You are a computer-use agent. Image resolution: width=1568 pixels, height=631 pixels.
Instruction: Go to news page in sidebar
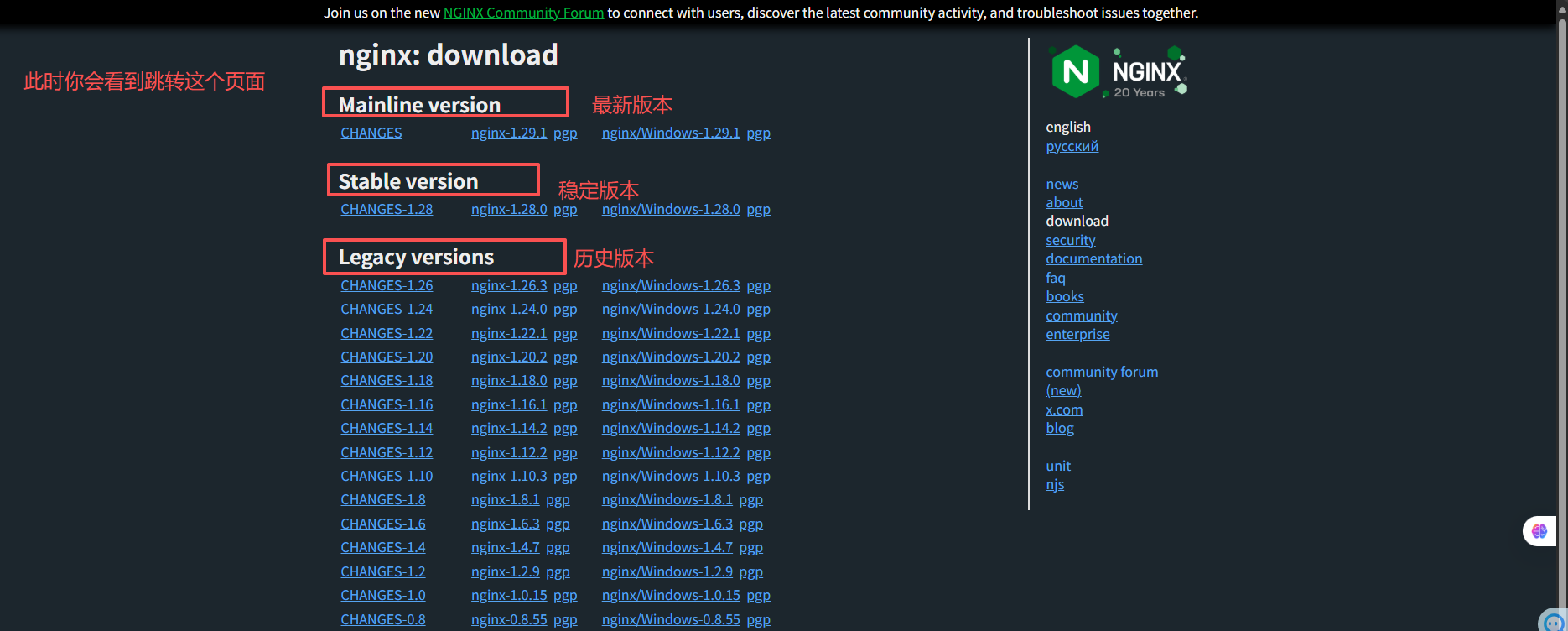(1062, 184)
